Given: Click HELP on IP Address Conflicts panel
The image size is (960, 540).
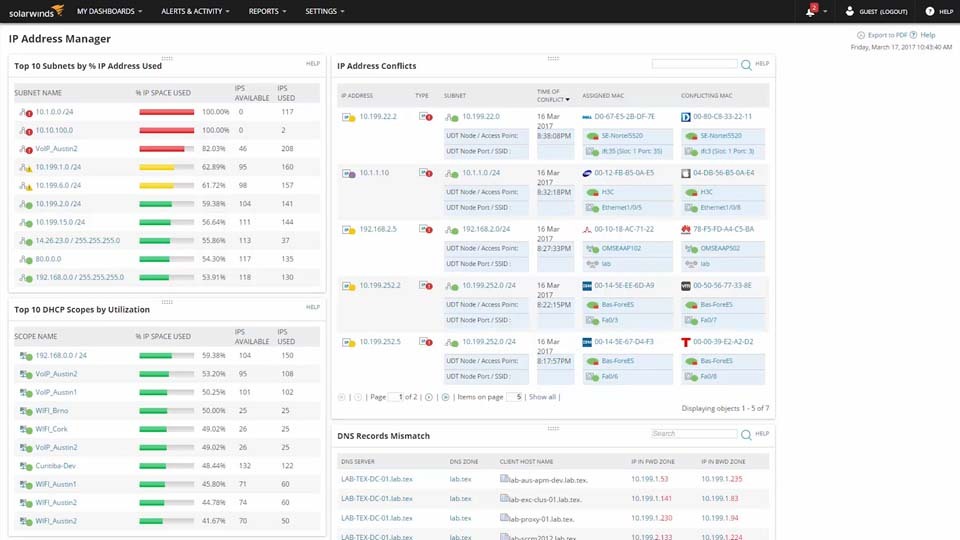Looking at the screenshot, I should [x=762, y=64].
